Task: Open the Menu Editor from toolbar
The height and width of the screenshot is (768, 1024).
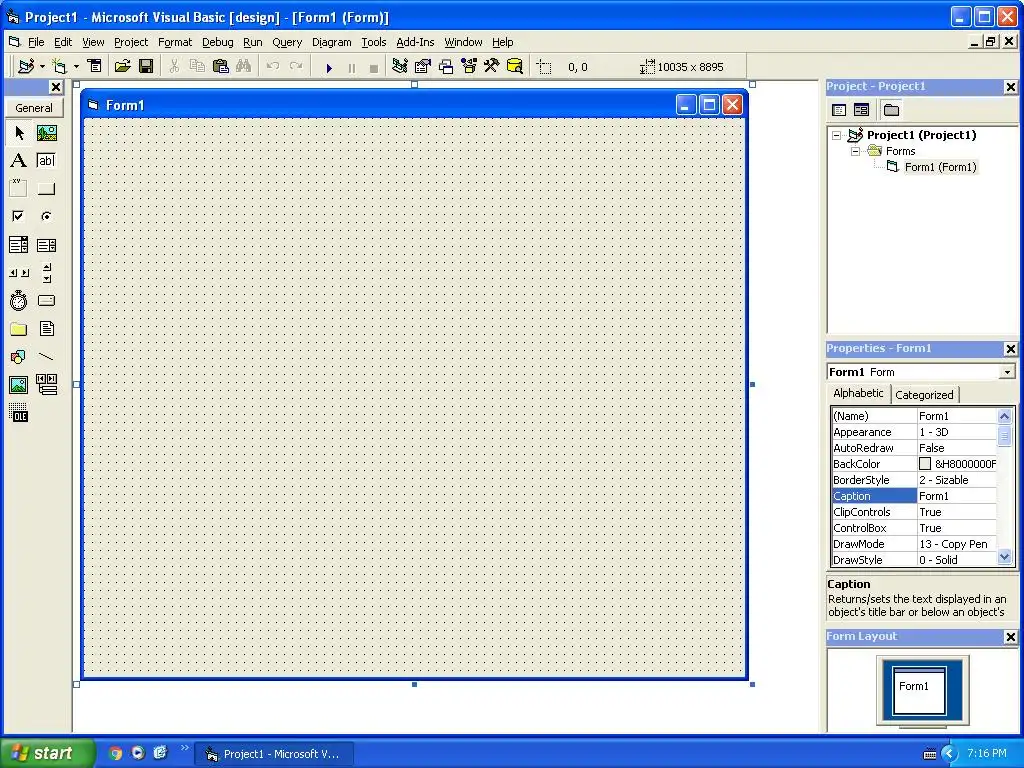Action: click(95, 67)
